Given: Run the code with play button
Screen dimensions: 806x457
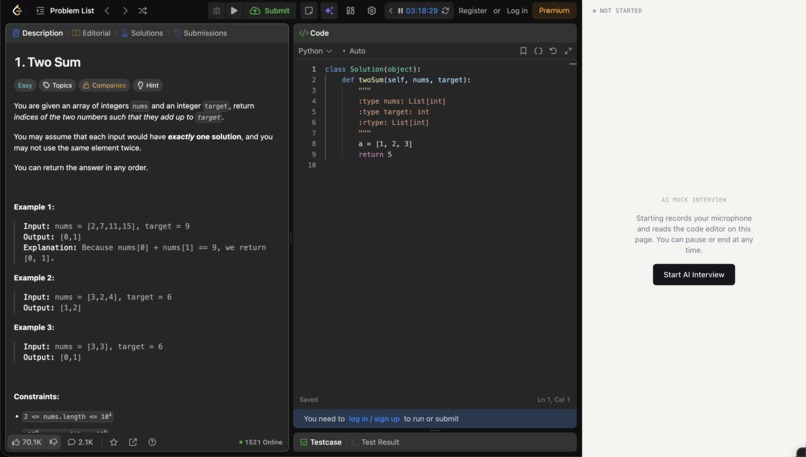Looking at the screenshot, I should 234,10.
